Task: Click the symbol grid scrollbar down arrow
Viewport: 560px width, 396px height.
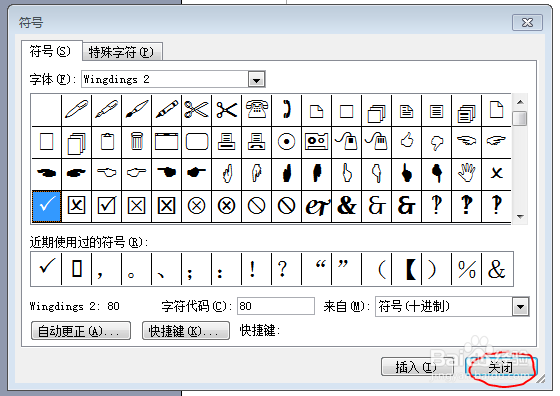Action: (520, 216)
